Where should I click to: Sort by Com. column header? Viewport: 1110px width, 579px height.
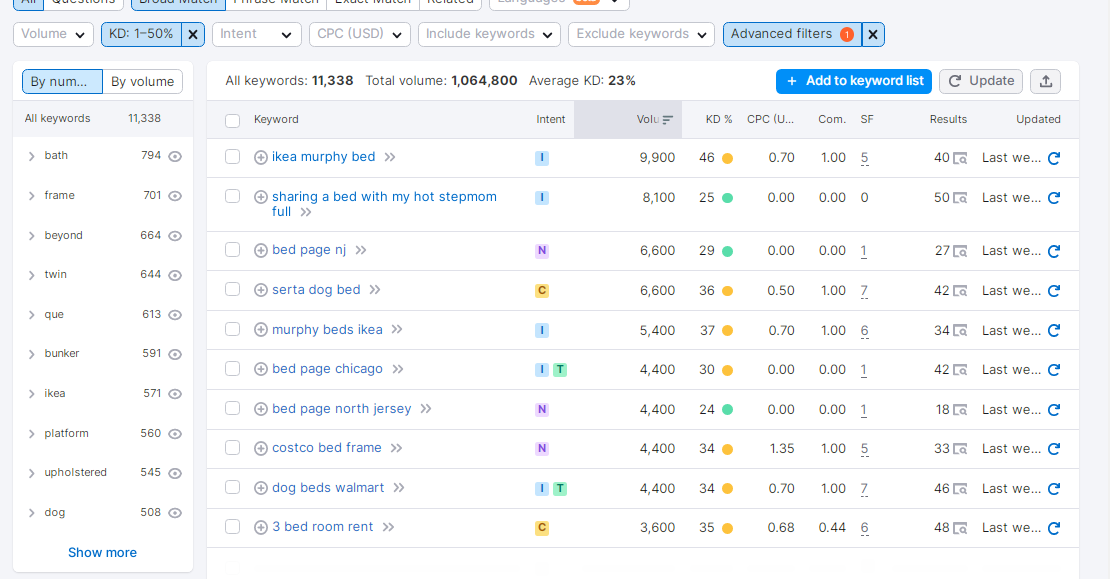pos(832,120)
